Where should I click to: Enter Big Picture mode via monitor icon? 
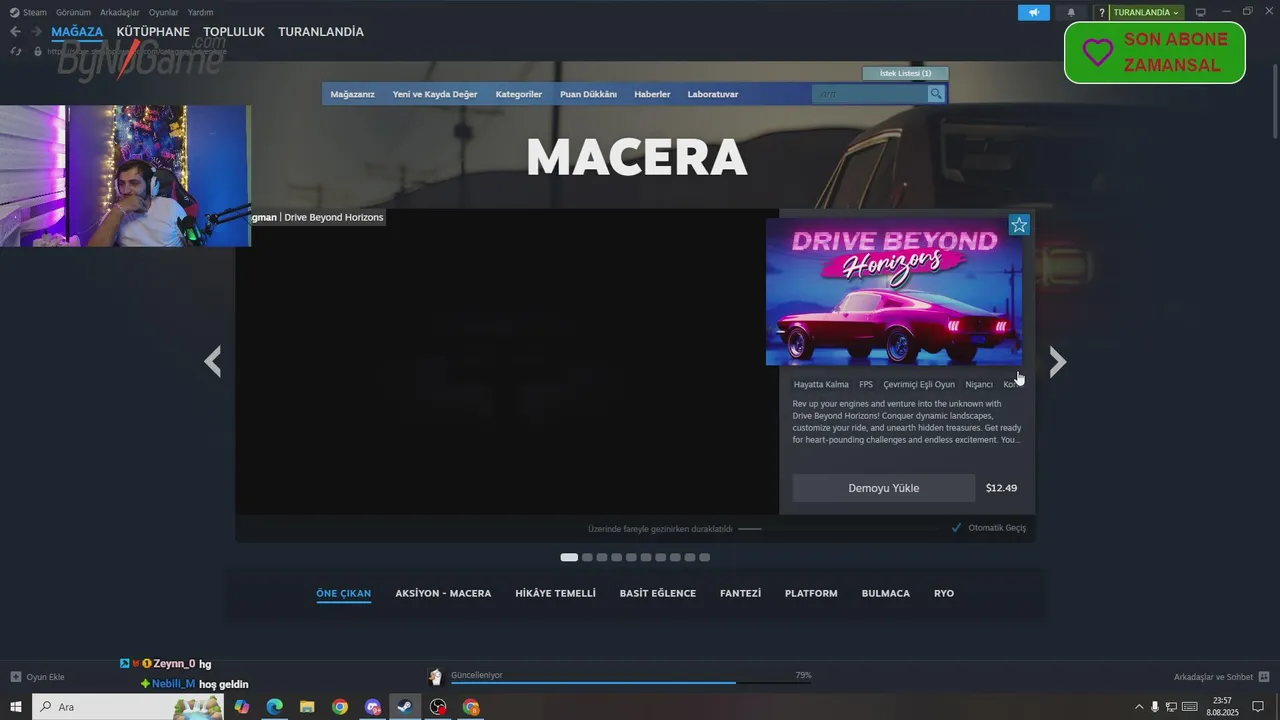click(1201, 12)
